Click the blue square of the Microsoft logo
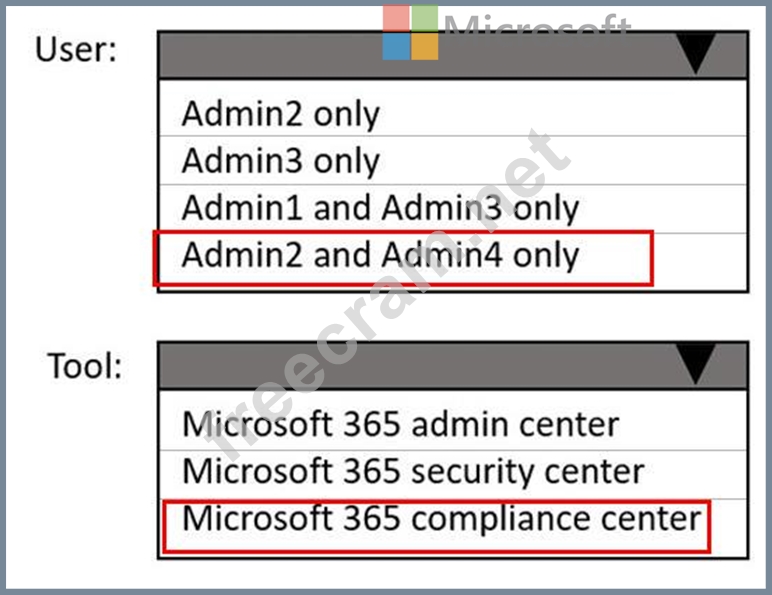Screen dimensions: 772x595 pos(396,47)
